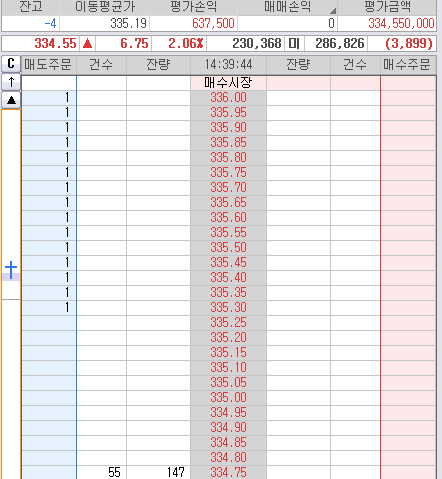
Task: Click the ask count 55 at 334.75
Action: click(x=114, y=472)
